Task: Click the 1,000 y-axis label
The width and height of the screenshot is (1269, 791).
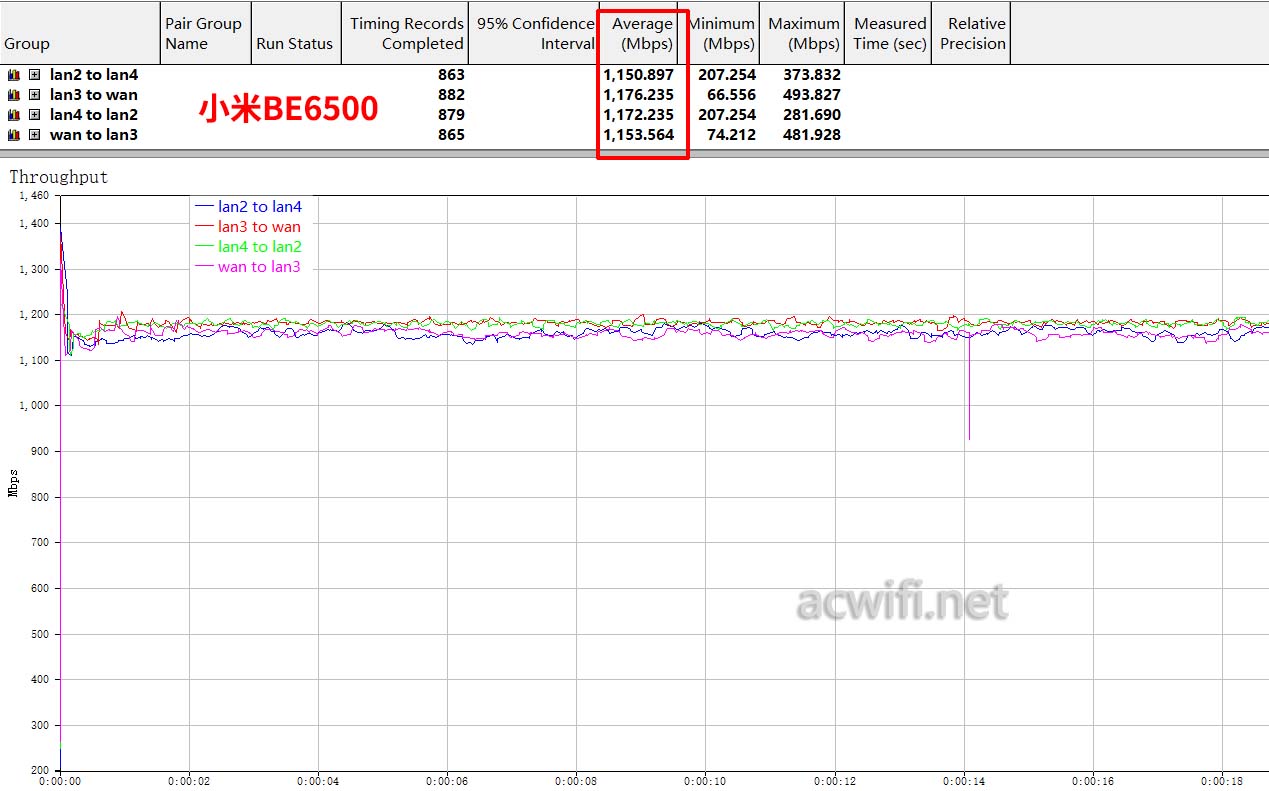Action: (x=34, y=406)
